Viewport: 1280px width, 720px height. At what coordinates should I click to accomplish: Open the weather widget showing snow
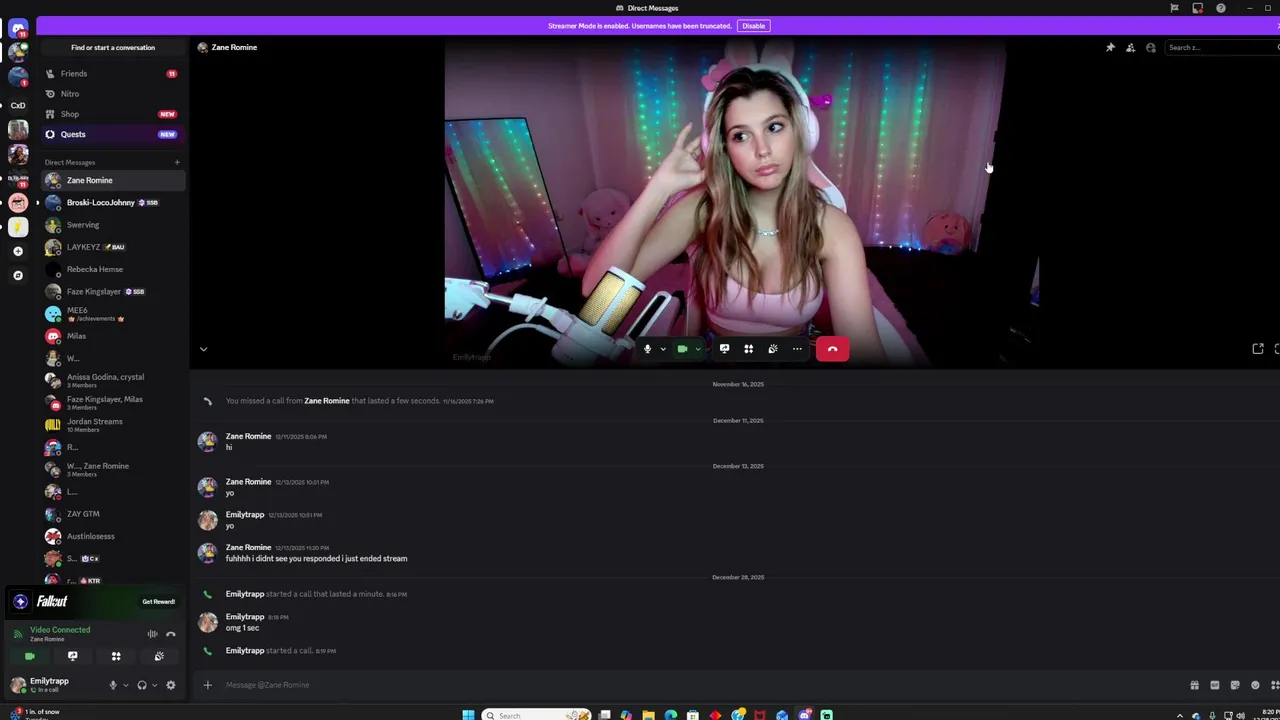35,714
